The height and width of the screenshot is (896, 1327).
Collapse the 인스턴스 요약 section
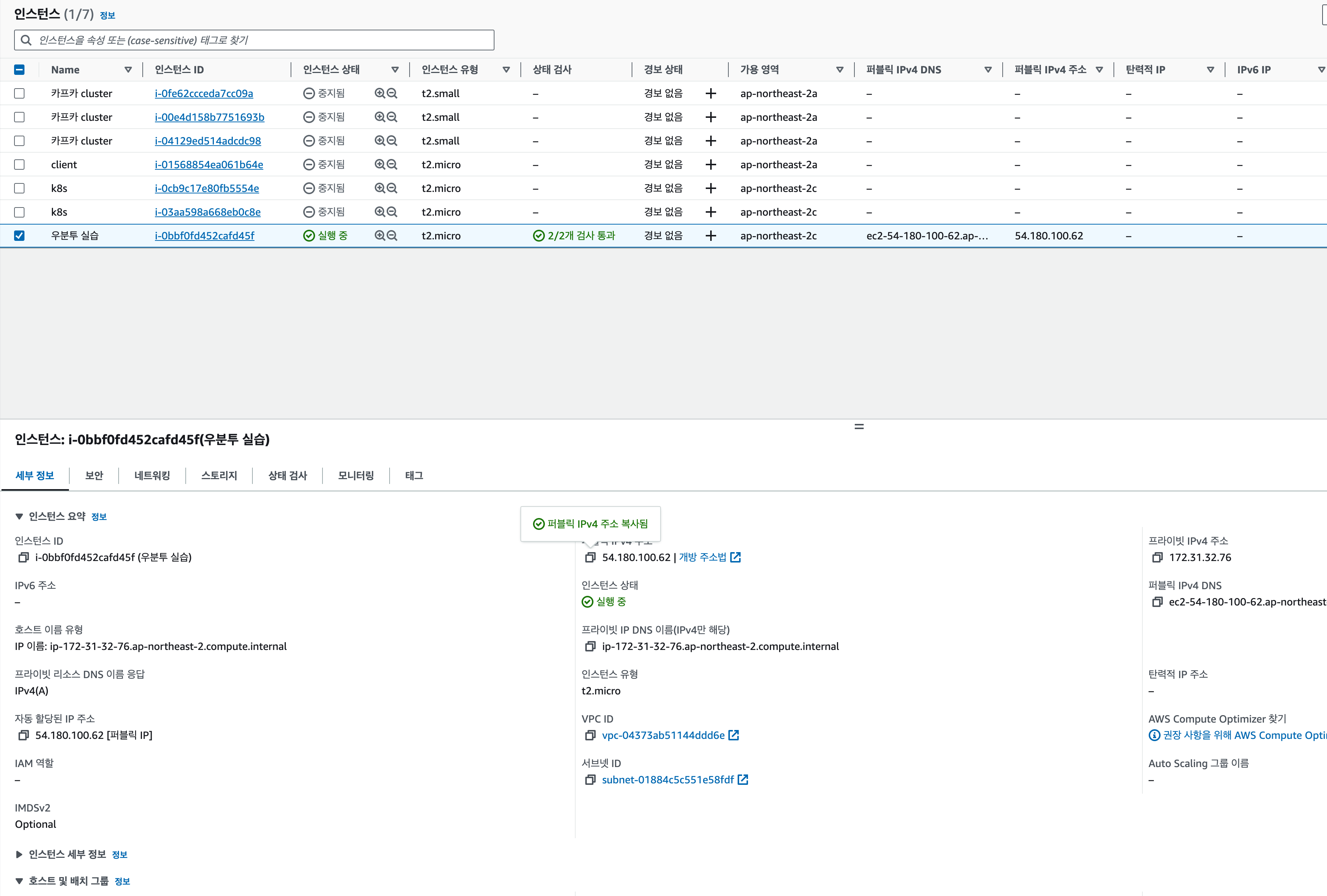tap(19, 517)
